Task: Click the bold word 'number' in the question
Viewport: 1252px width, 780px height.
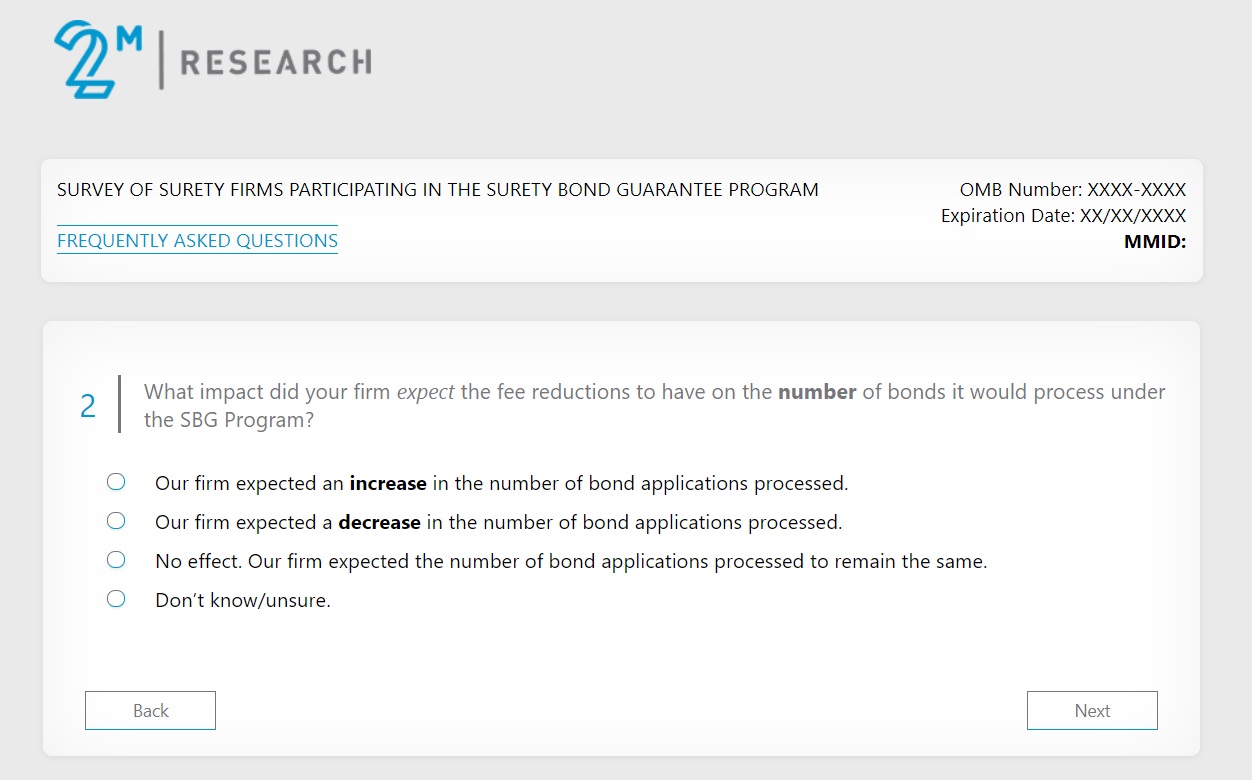Action: pos(816,392)
